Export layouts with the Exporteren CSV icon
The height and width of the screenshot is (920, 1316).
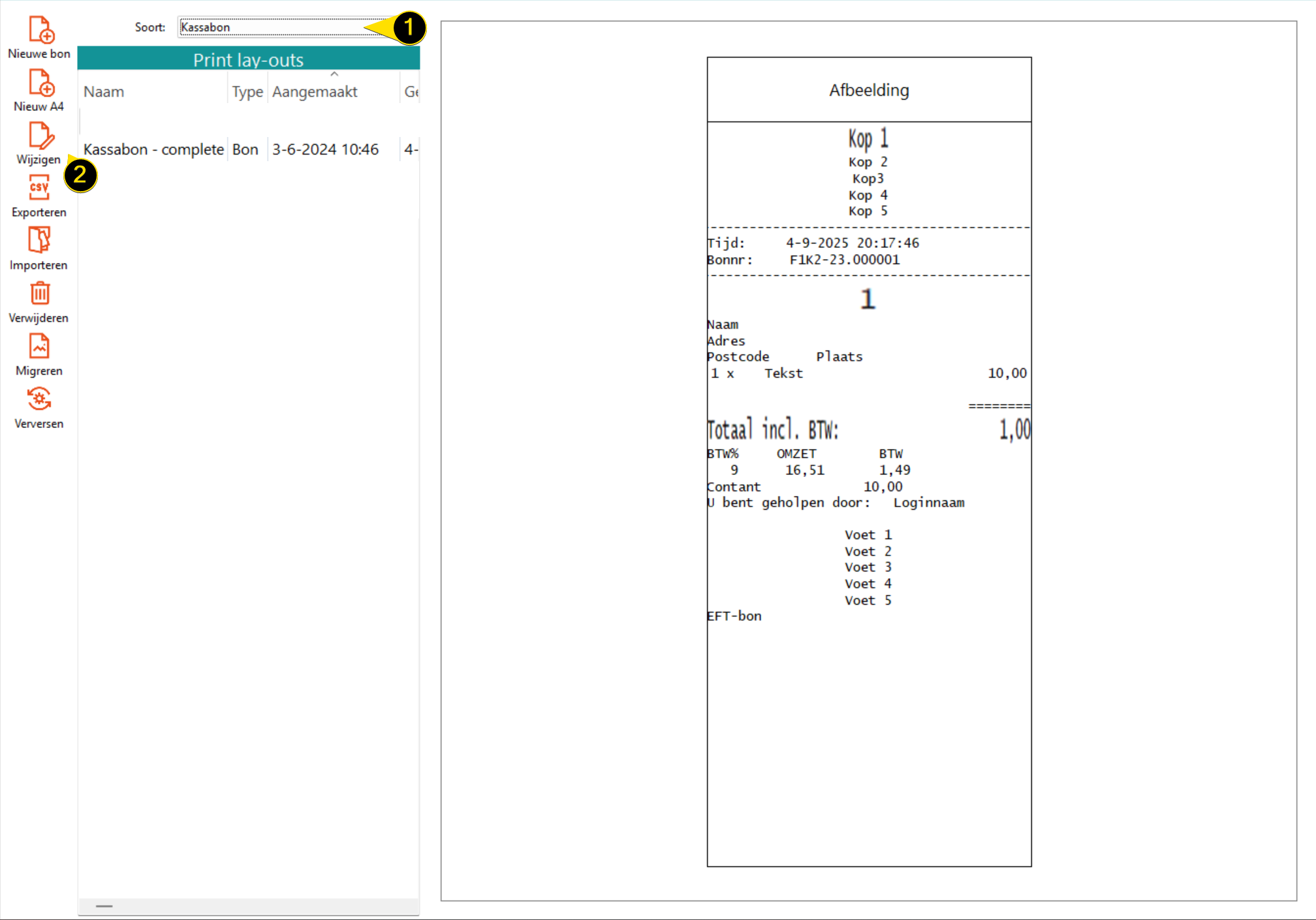[39, 189]
